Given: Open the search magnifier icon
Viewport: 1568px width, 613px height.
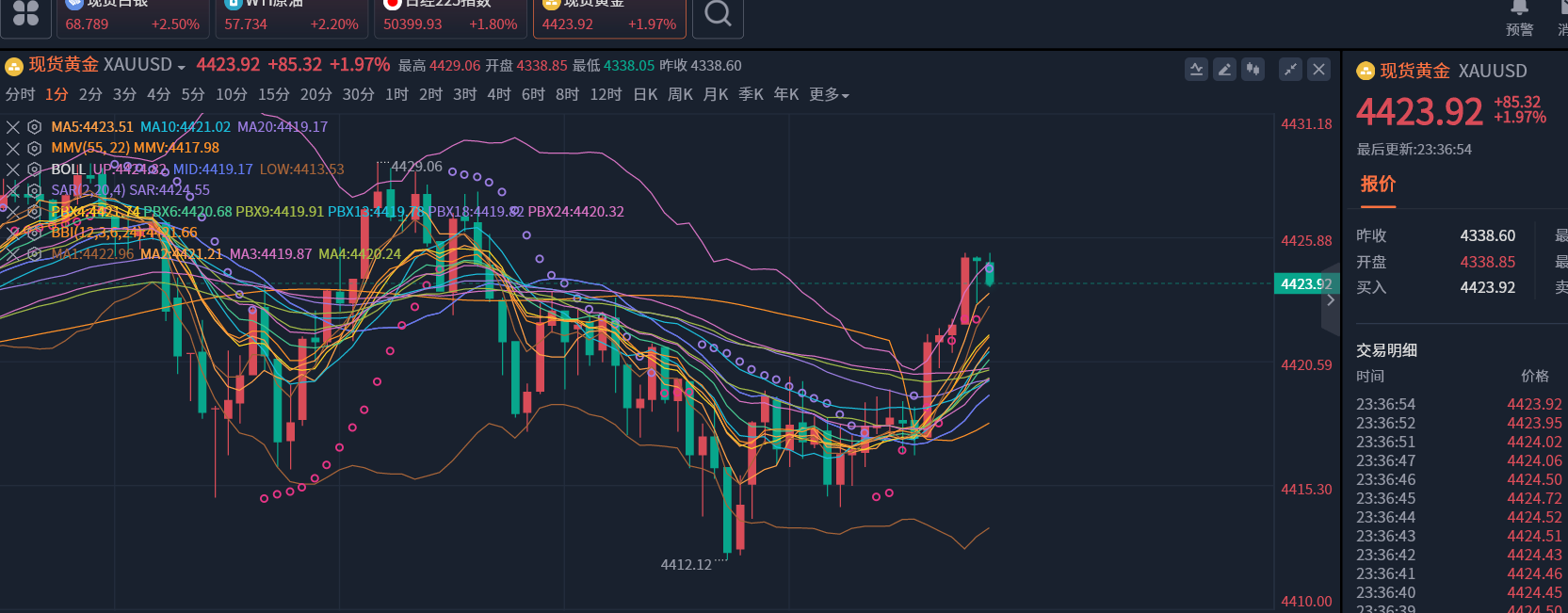Looking at the screenshot, I should (718, 14).
